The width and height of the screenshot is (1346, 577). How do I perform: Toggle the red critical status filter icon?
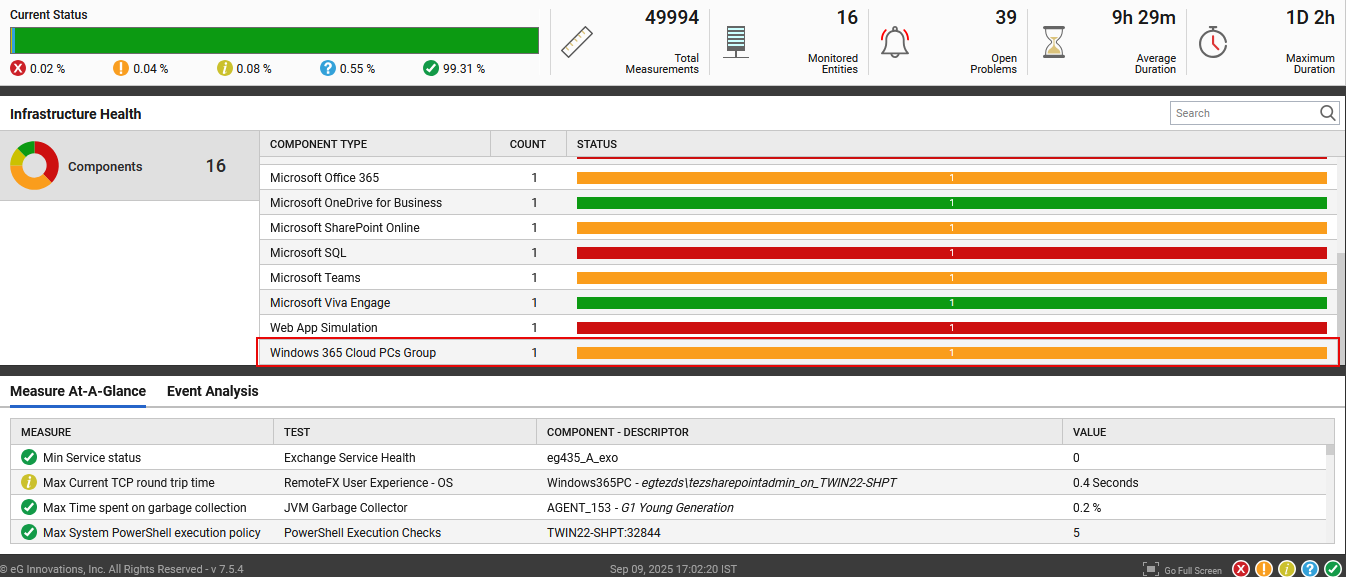pos(1241,568)
